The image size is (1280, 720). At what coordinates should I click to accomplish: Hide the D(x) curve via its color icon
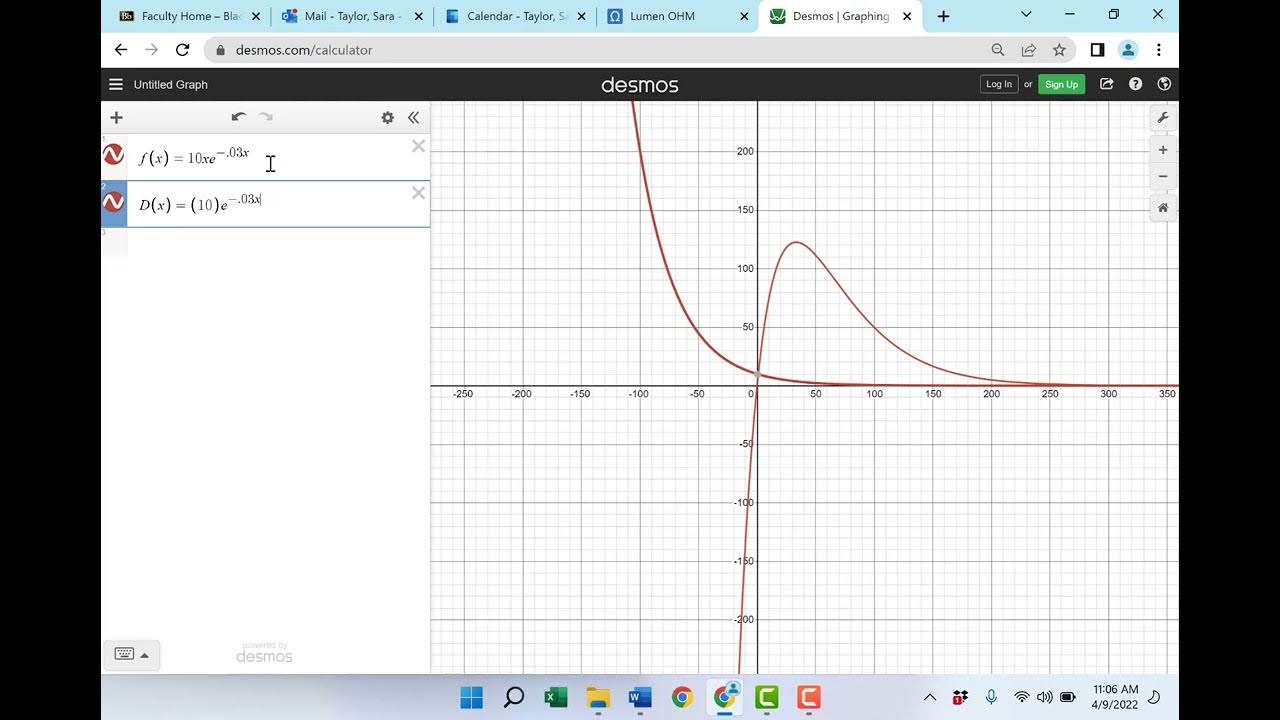pyautogui.click(x=114, y=202)
